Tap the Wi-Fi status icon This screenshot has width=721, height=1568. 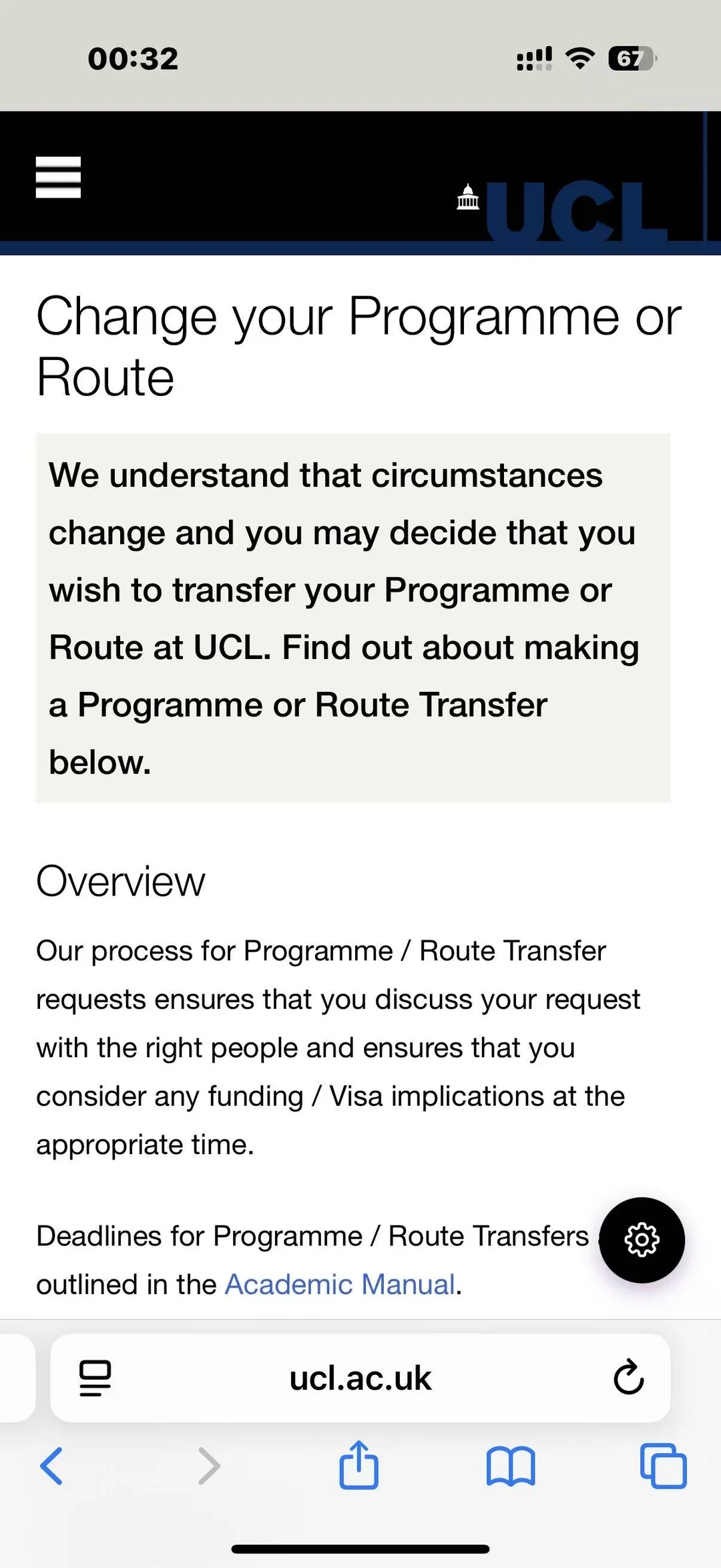tap(580, 59)
